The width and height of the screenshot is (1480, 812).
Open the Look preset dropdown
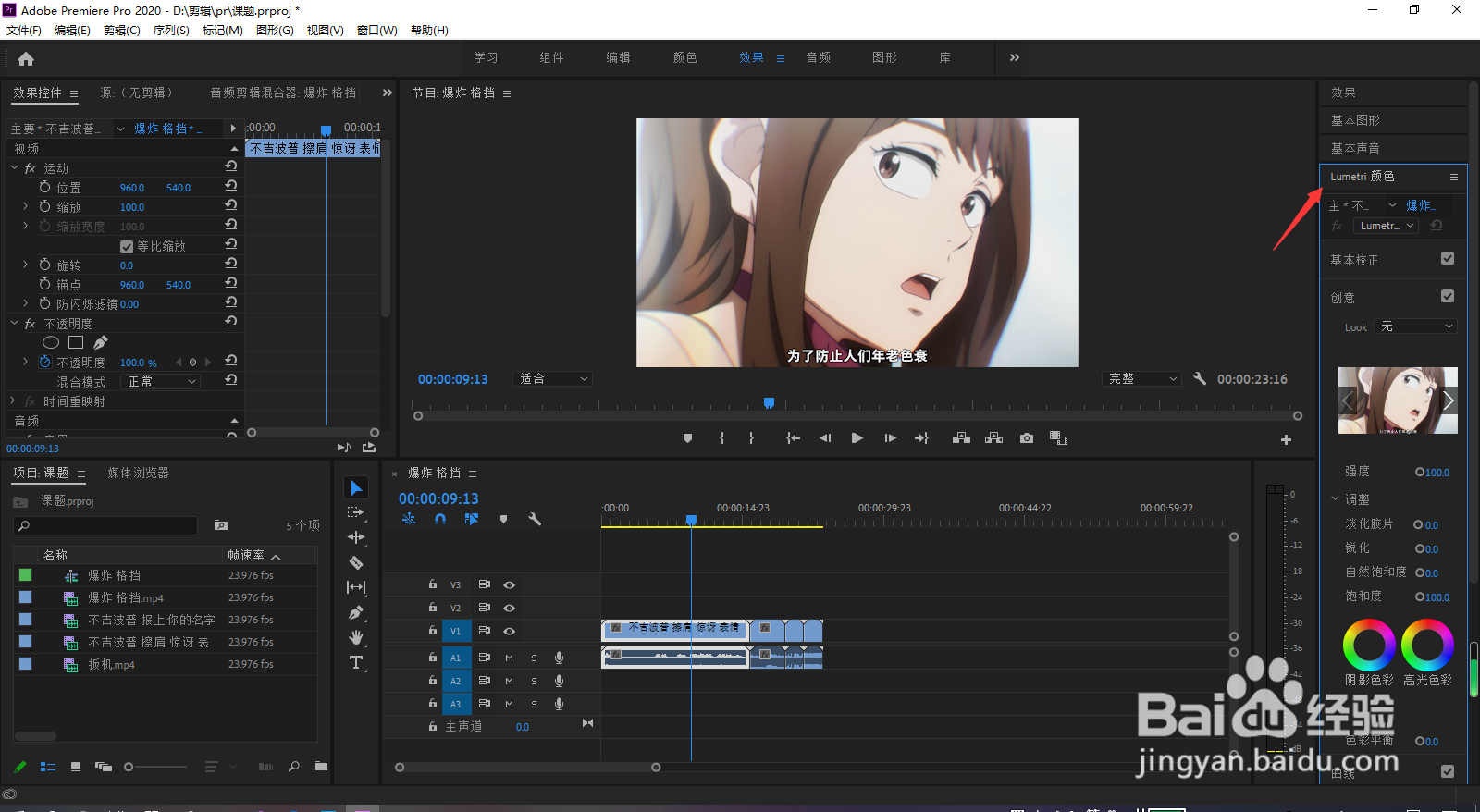[1416, 326]
